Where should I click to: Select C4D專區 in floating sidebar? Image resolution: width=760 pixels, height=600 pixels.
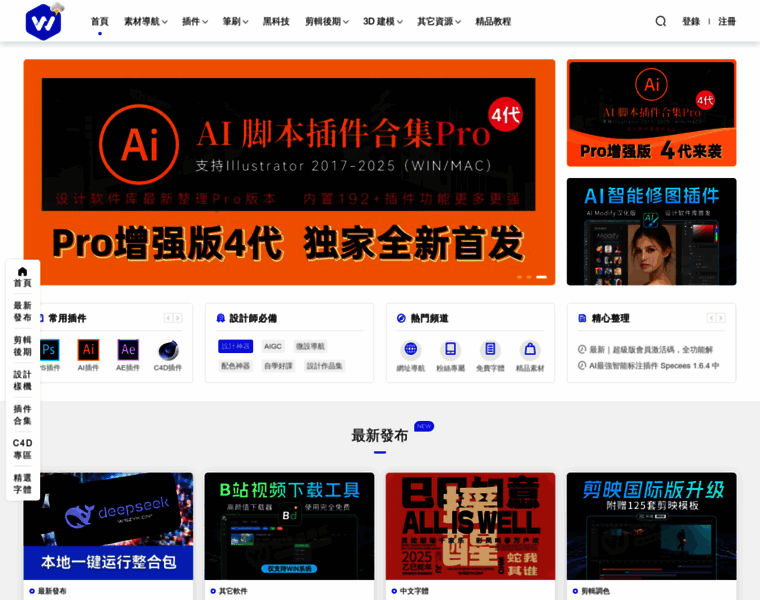pyautogui.click(x=22, y=449)
